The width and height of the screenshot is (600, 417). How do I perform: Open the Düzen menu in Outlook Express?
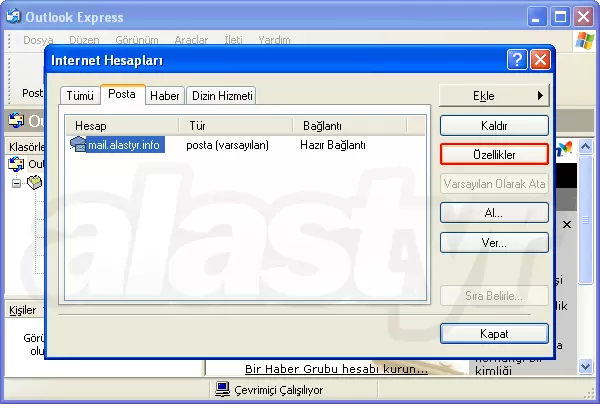(84, 40)
